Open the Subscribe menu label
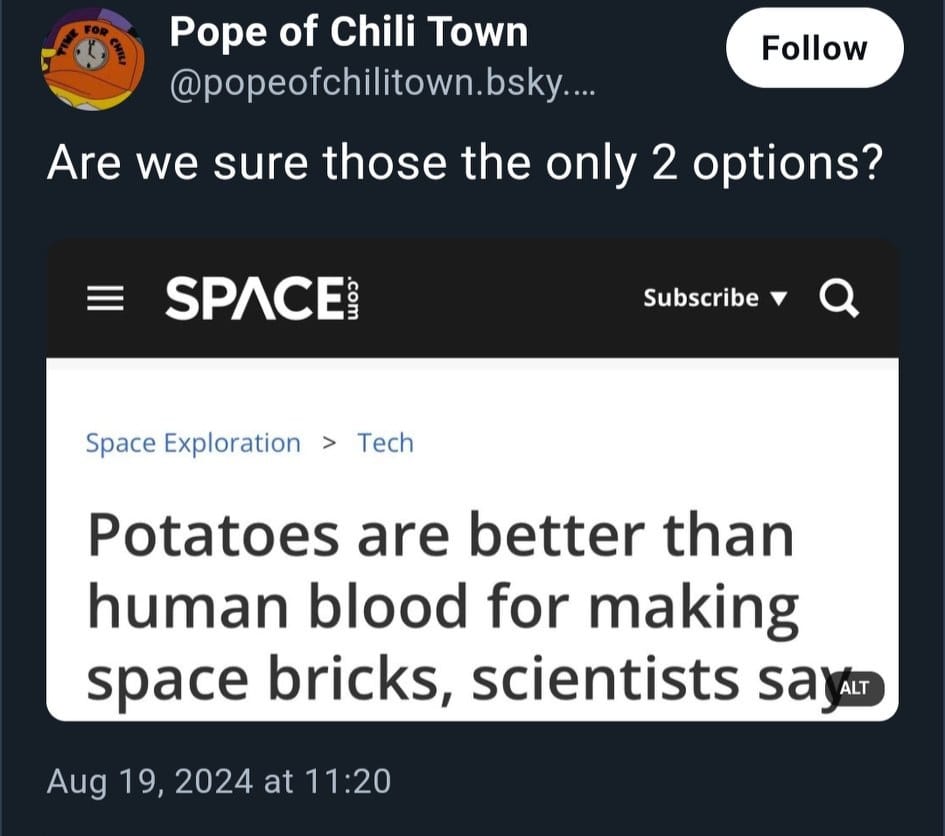The width and height of the screenshot is (945, 836). click(x=701, y=298)
